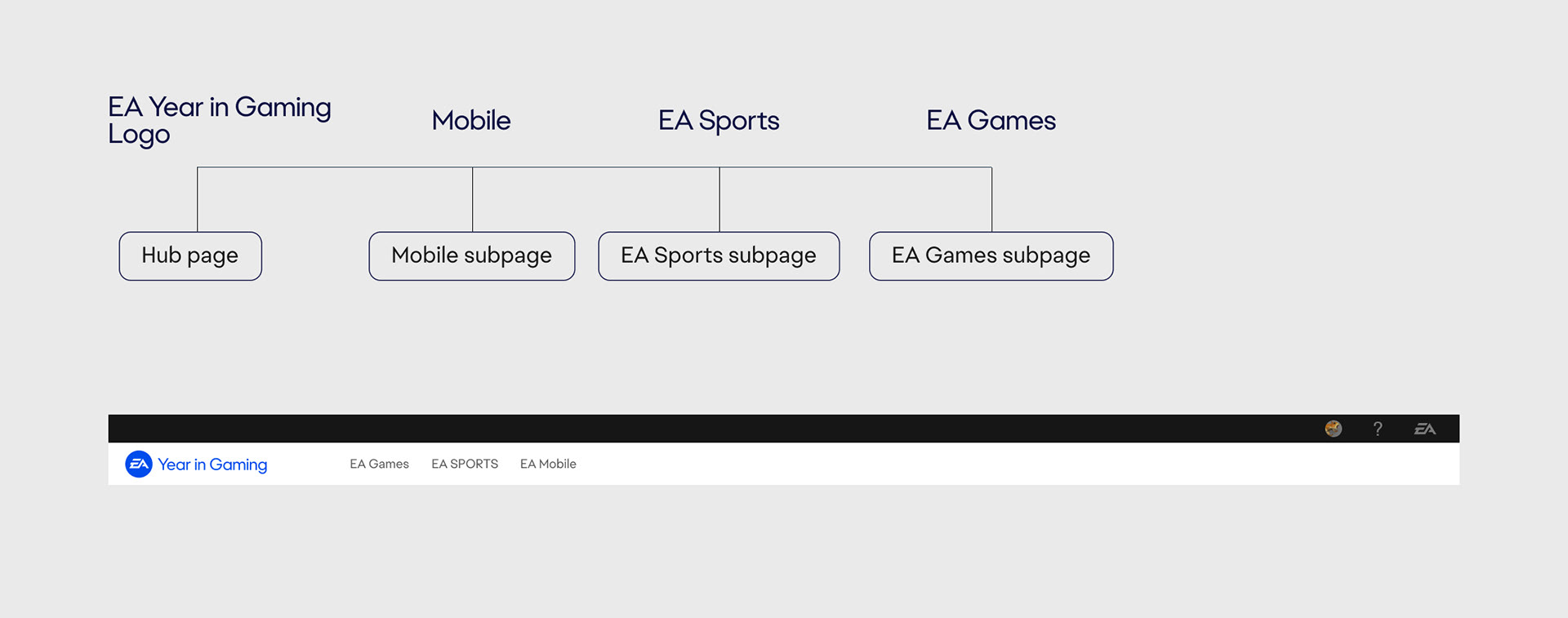The height and width of the screenshot is (618, 1568).
Task: Click the EA icon in top bar
Action: click(1425, 429)
